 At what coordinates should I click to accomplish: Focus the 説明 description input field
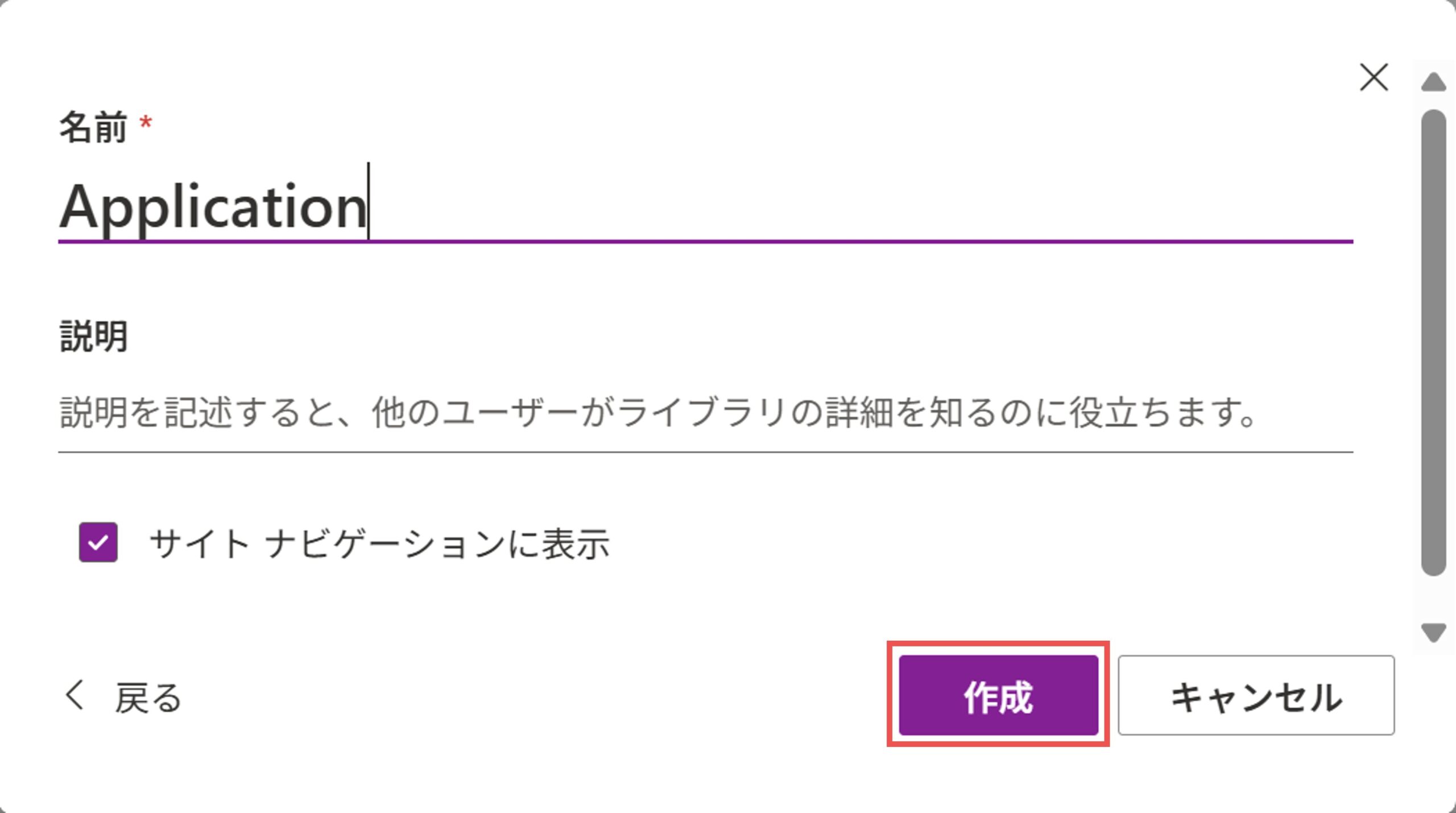(x=705, y=413)
